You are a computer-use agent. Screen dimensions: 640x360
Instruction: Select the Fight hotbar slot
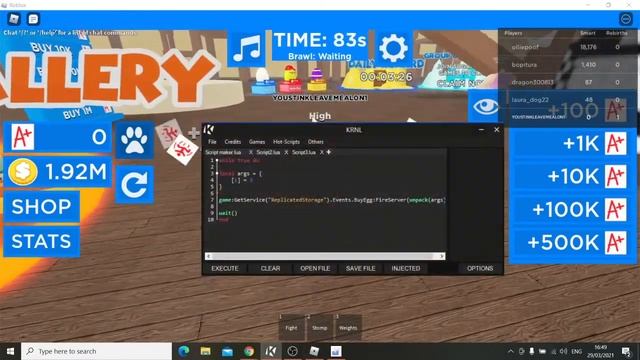(x=291, y=327)
